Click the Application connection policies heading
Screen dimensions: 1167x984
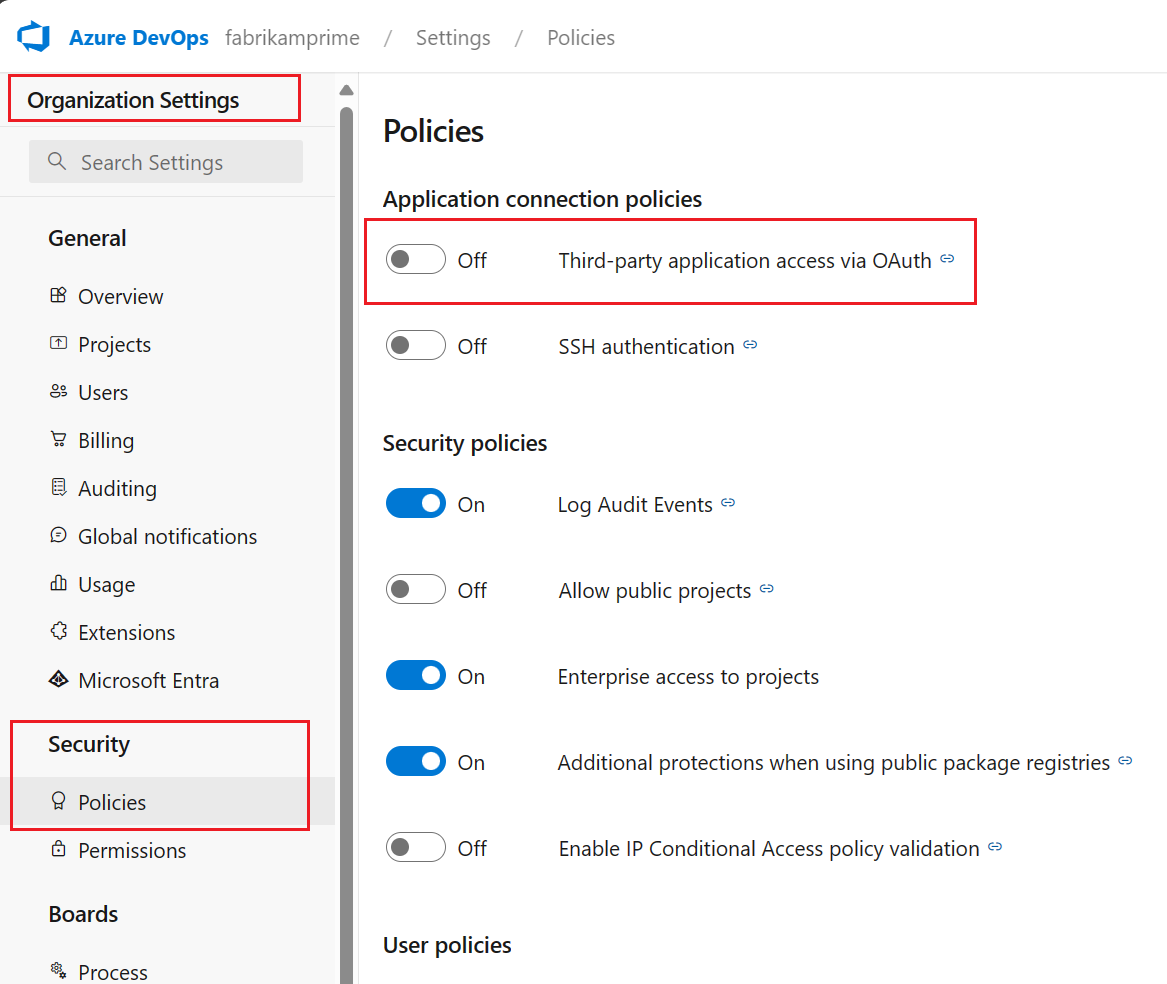point(543,199)
